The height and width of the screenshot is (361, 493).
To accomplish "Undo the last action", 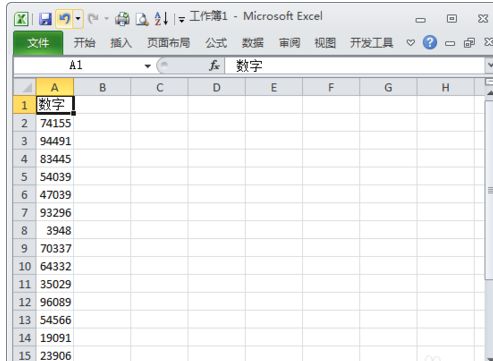I will coord(64,19).
